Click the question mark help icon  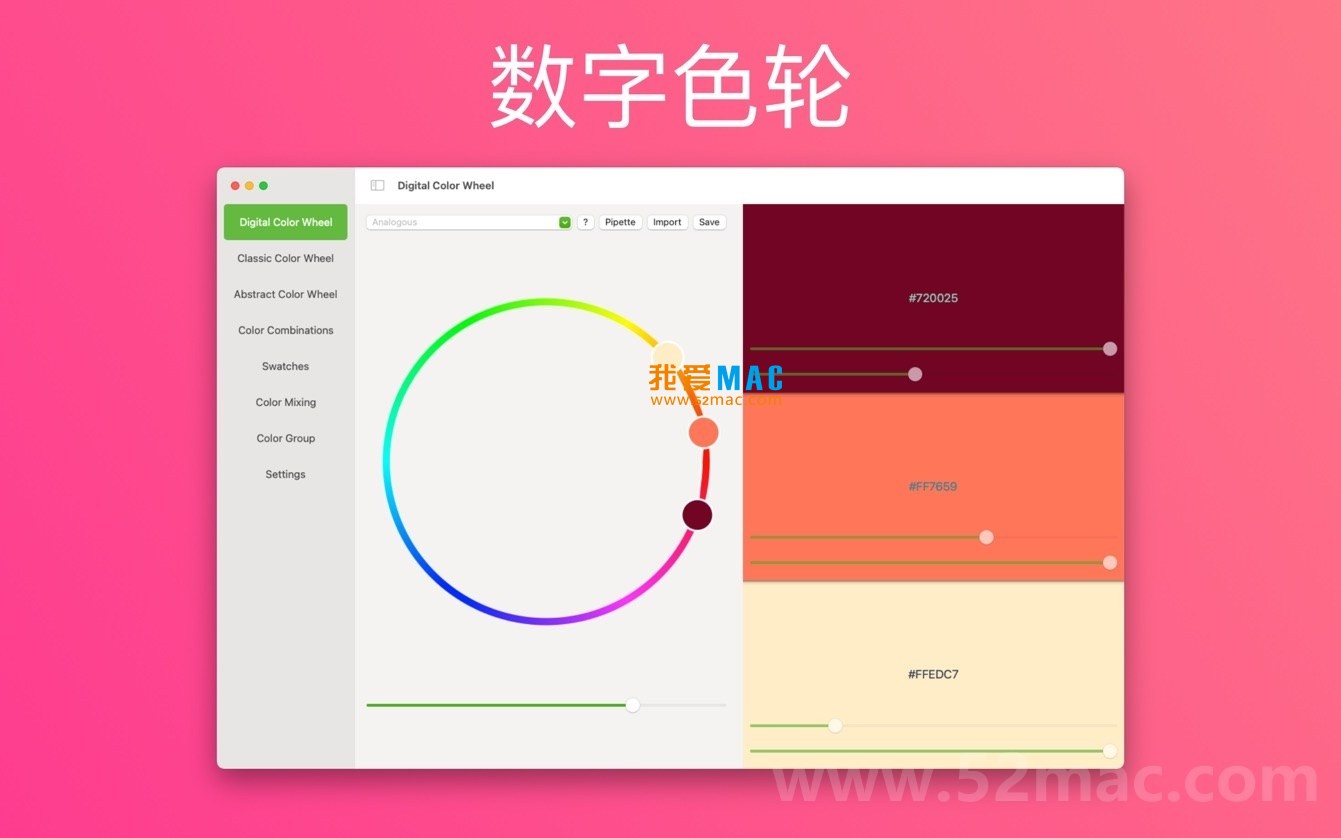(x=585, y=221)
